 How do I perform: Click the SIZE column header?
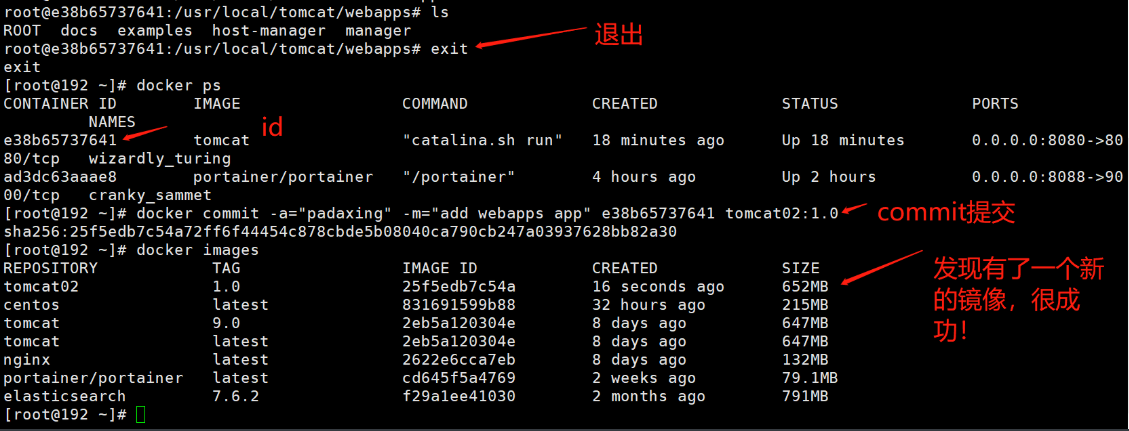coord(801,268)
